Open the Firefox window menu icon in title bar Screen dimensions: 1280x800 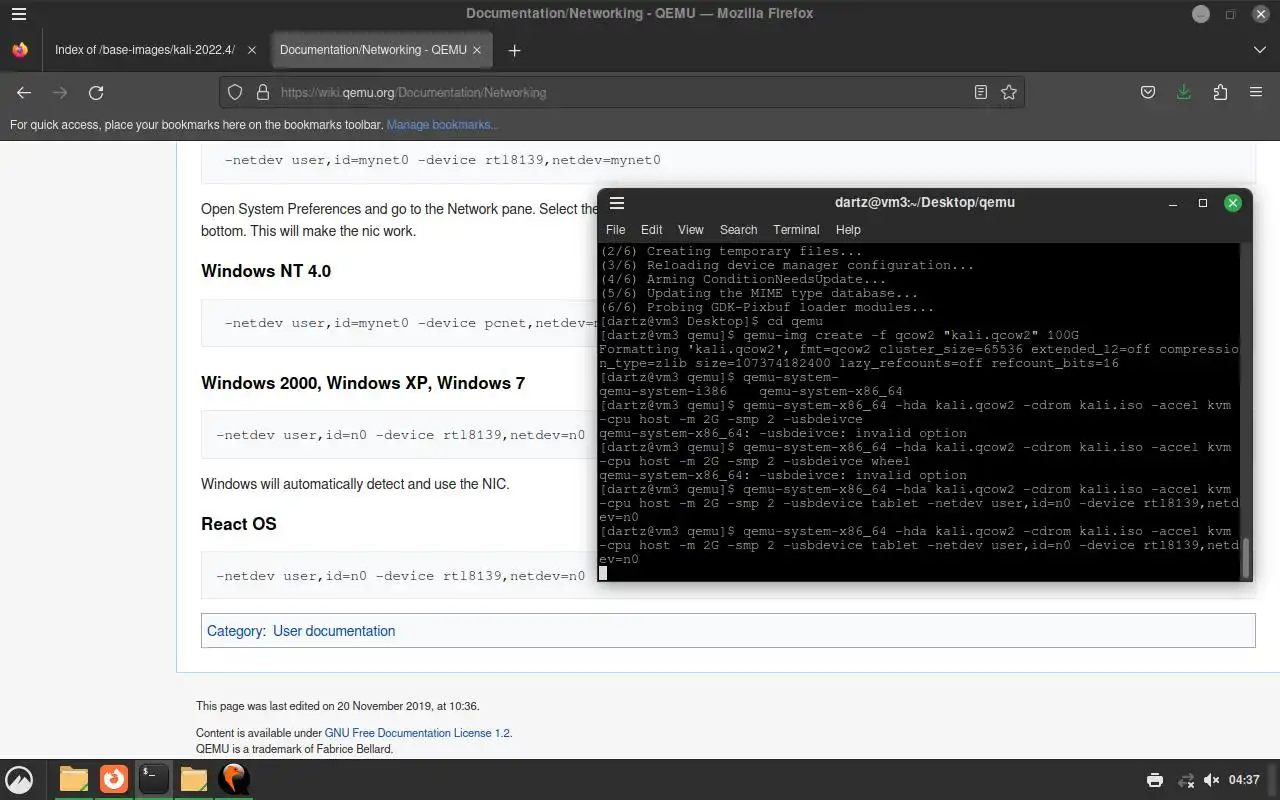(19, 14)
